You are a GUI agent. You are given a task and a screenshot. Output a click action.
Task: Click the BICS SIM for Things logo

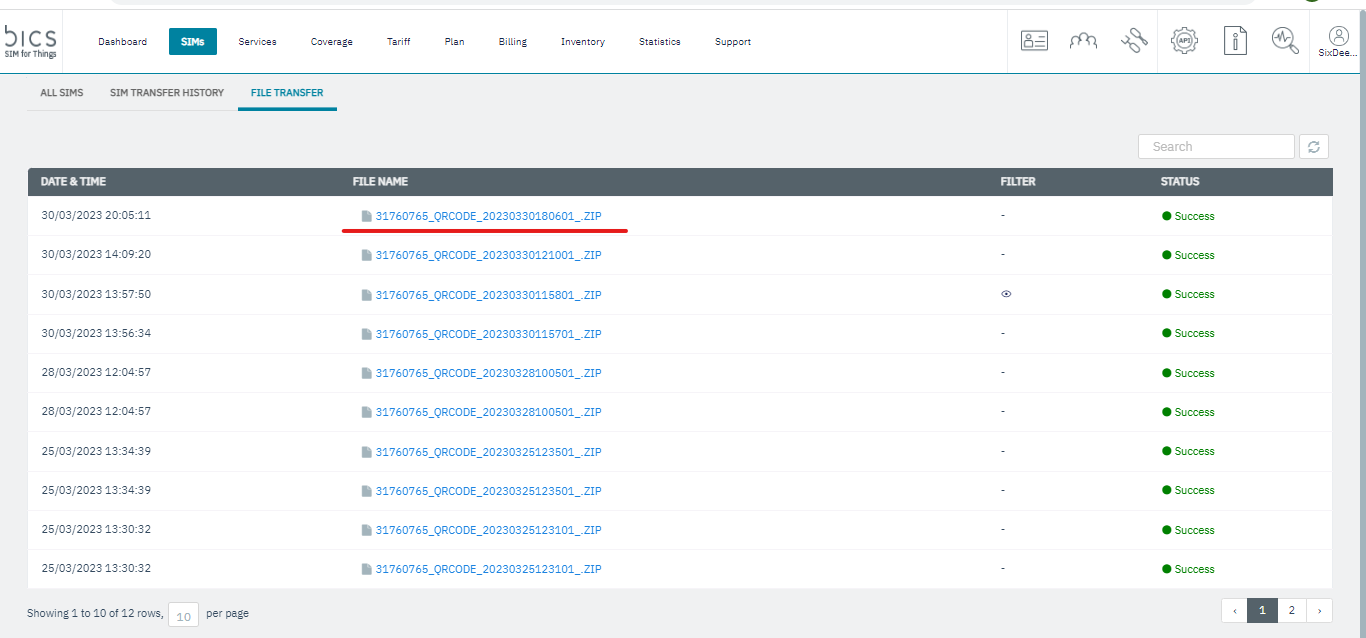31,41
